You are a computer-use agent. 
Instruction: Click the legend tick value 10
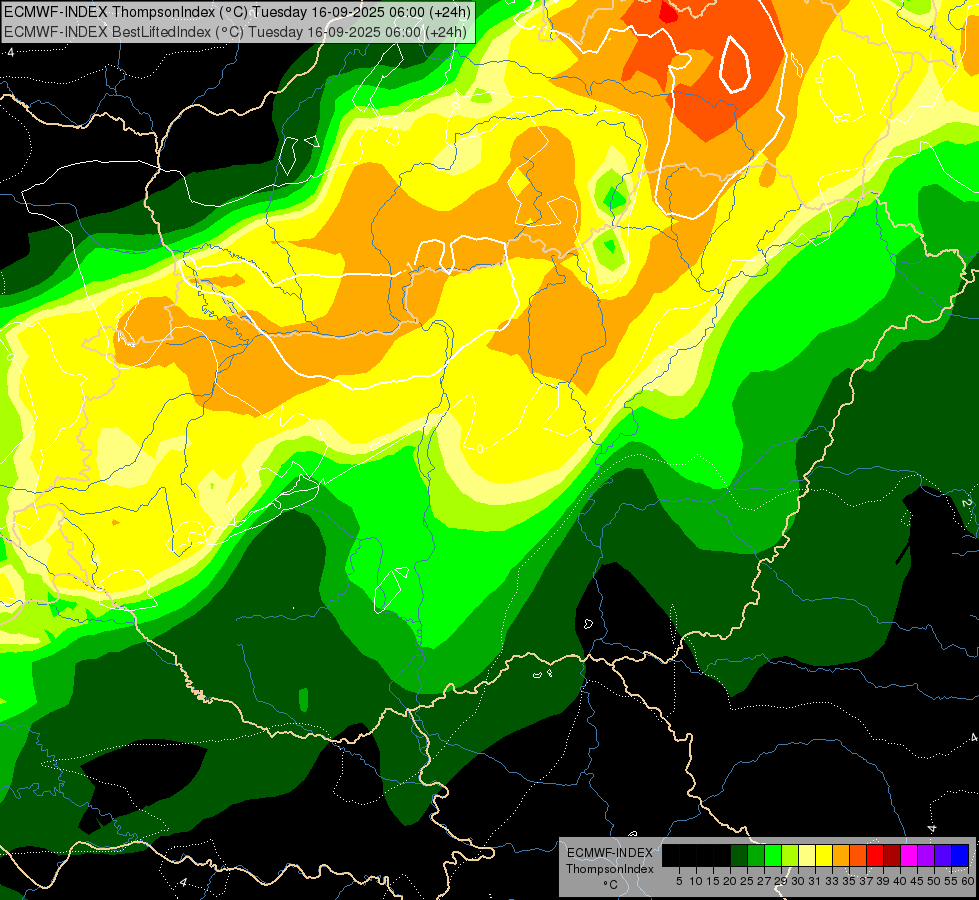[x=696, y=881]
